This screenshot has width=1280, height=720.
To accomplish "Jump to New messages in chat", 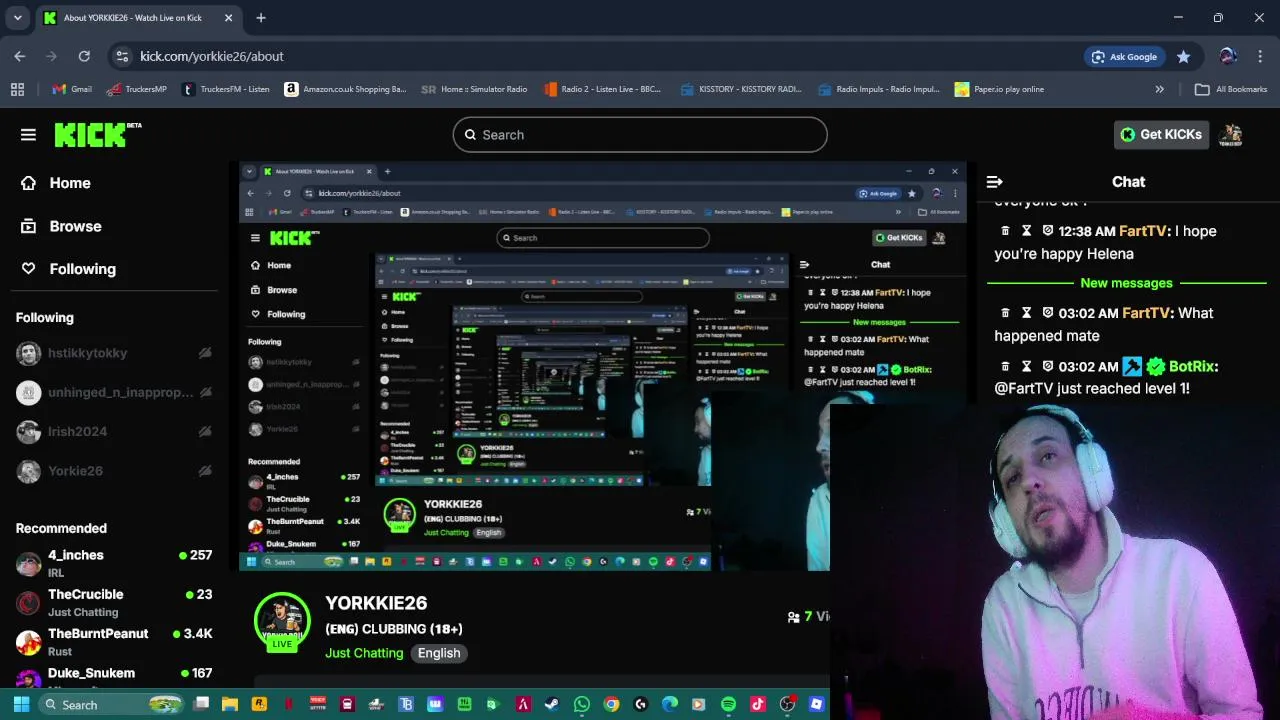I will click(x=1126, y=283).
